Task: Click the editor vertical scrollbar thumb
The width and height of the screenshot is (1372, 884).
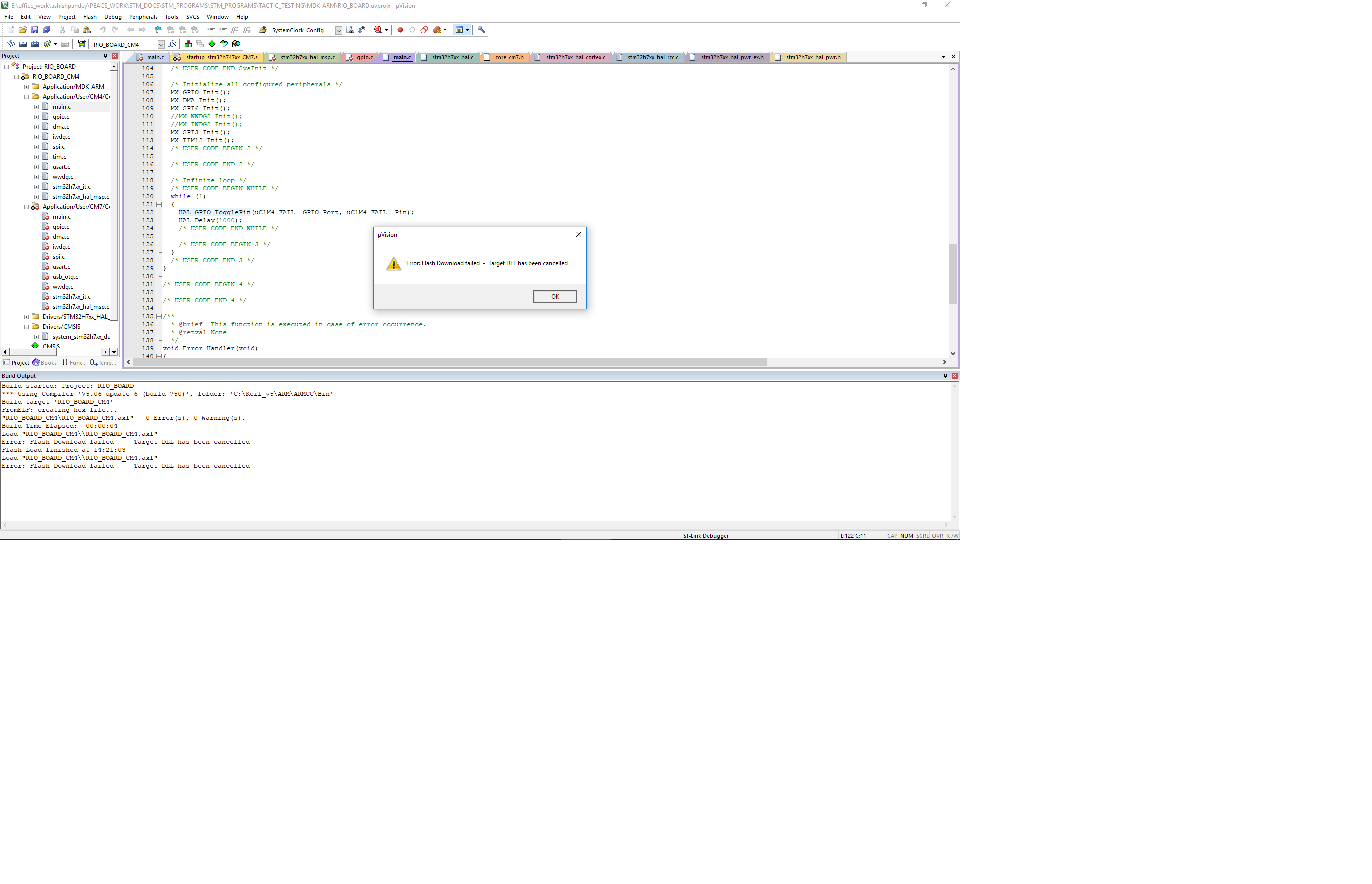Action: (953, 274)
